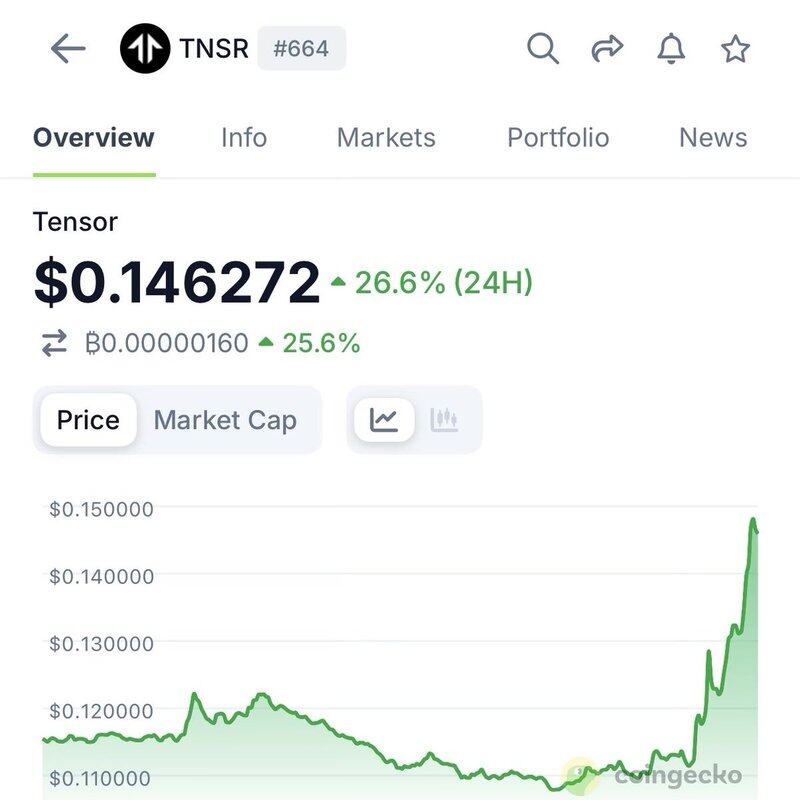The height and width of the screenshot is (800, 800).
Task: Open the Overview tab
Action: pyautogui.click(x=94, y=138)
